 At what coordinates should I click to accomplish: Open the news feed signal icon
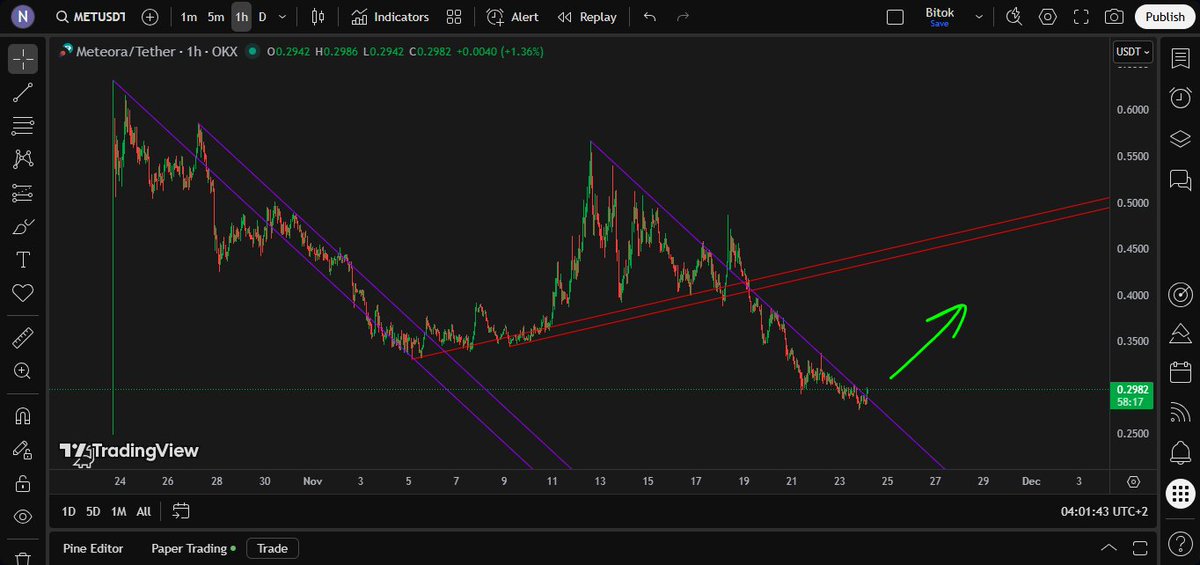click(x=1180, y=411)
